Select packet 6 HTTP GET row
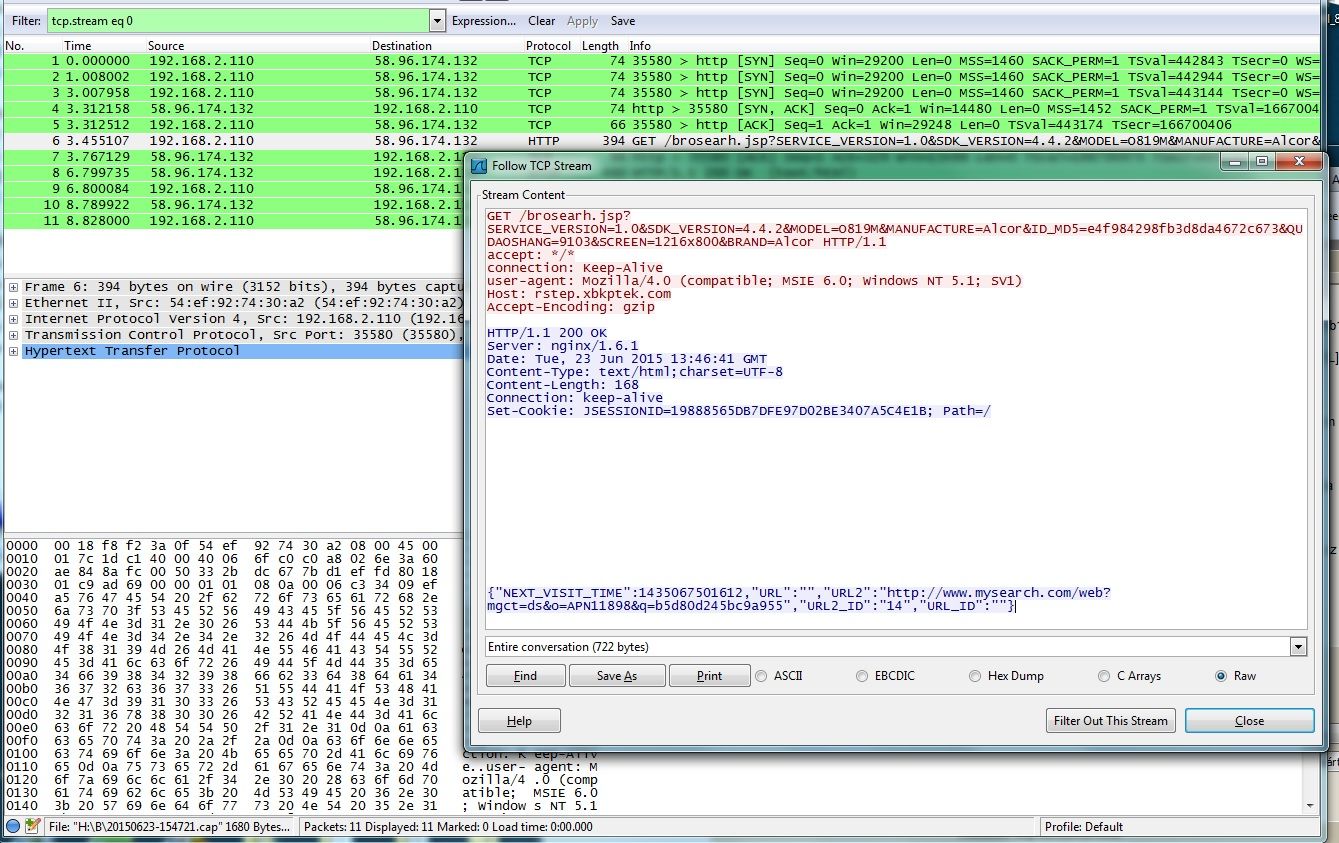 (660, 141)
